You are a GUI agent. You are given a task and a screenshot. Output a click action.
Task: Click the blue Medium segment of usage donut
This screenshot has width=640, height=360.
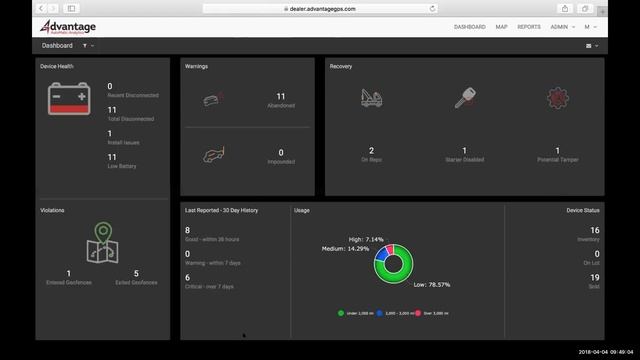point(381,254)
